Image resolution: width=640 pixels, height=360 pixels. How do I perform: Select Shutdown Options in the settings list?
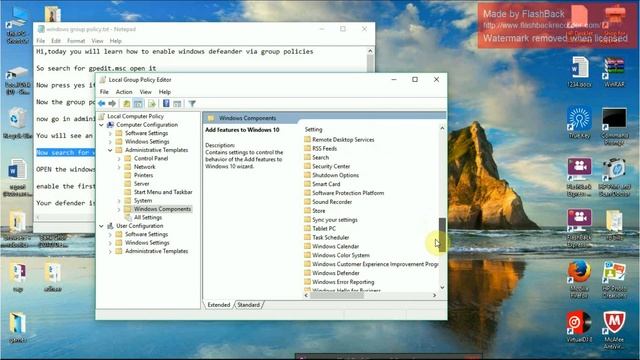tap(335, 175)
